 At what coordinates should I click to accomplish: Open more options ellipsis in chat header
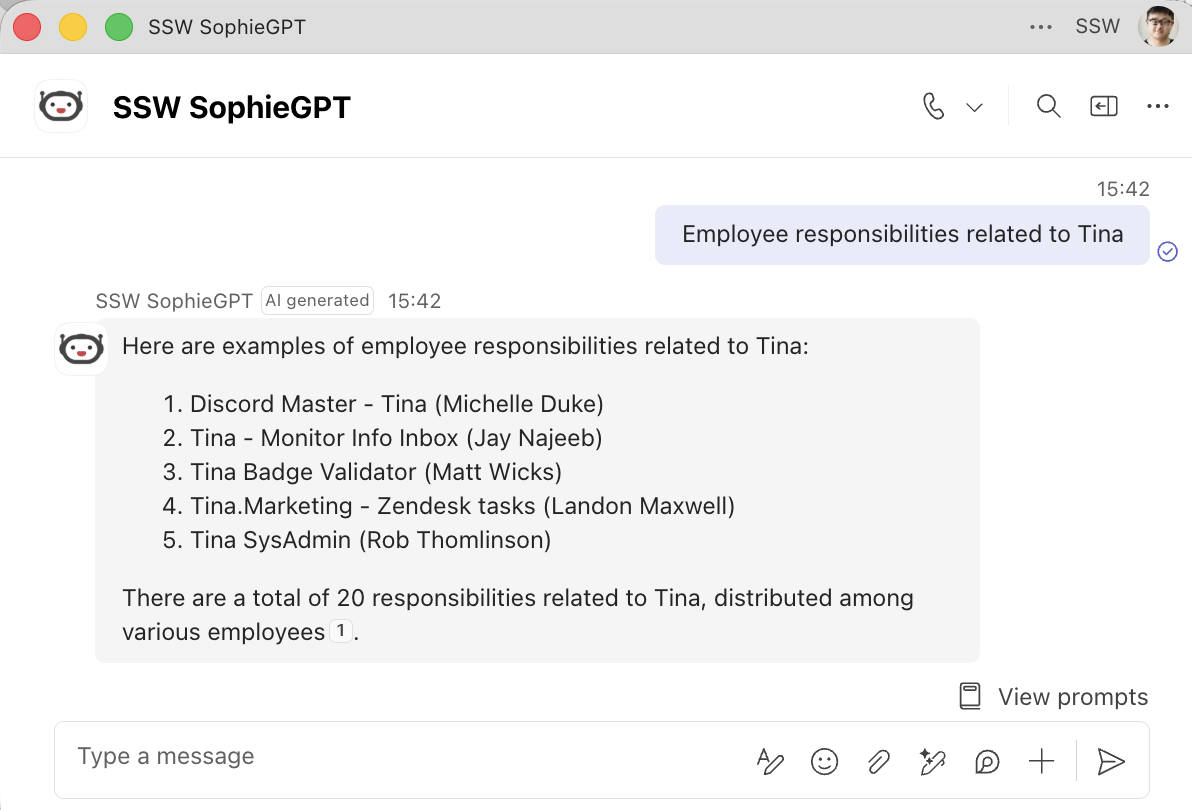coord(1157,106)
